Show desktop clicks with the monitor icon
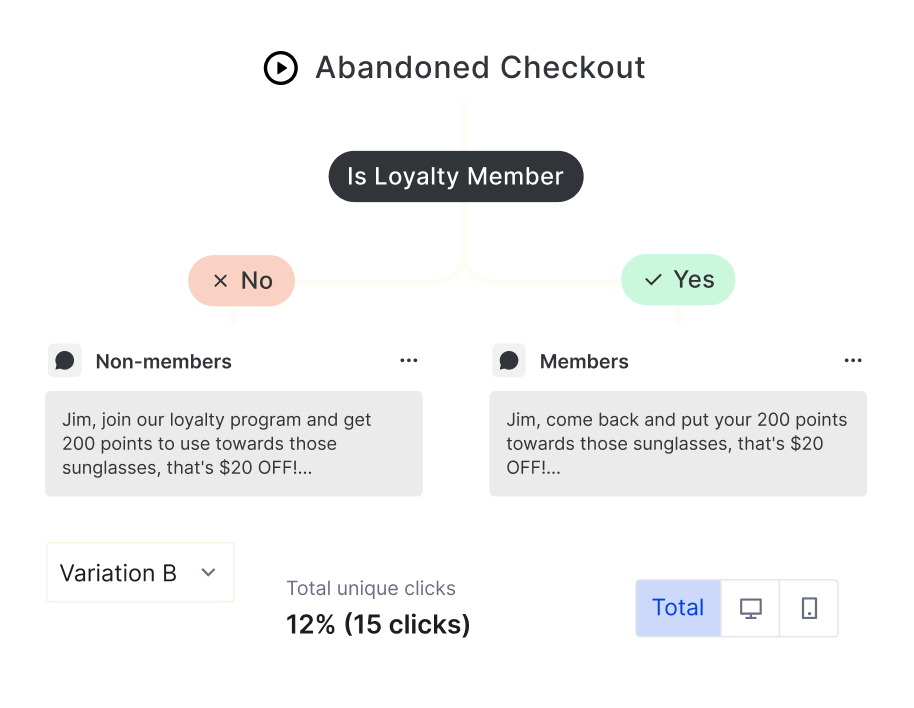914x708 pixels. click(750, 608)
